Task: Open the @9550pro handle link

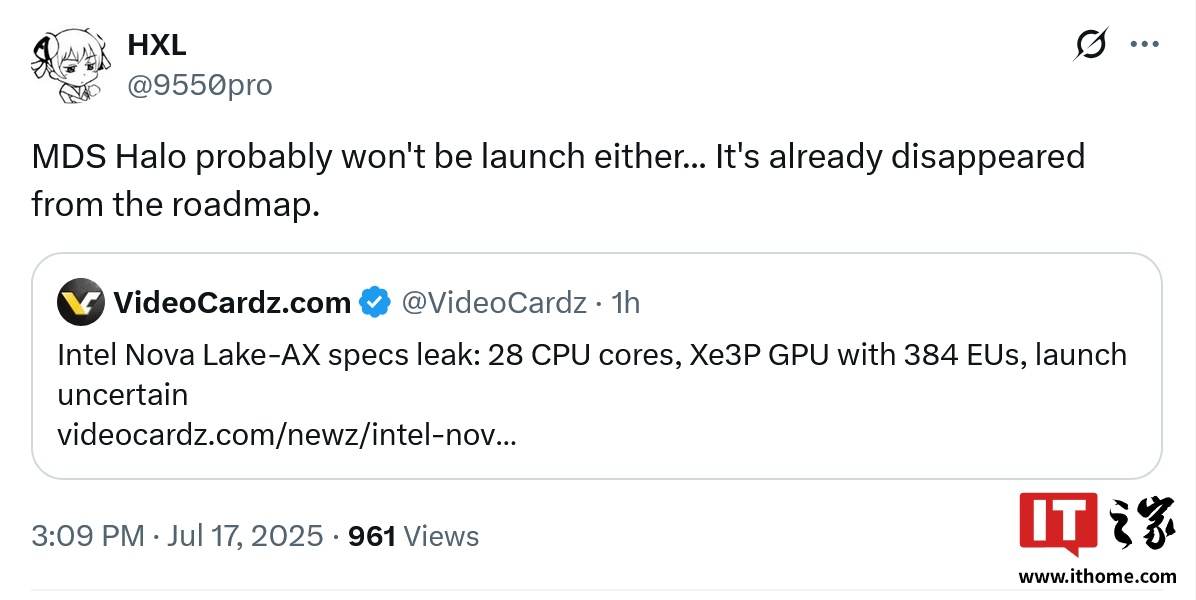Action: (199, 86)
